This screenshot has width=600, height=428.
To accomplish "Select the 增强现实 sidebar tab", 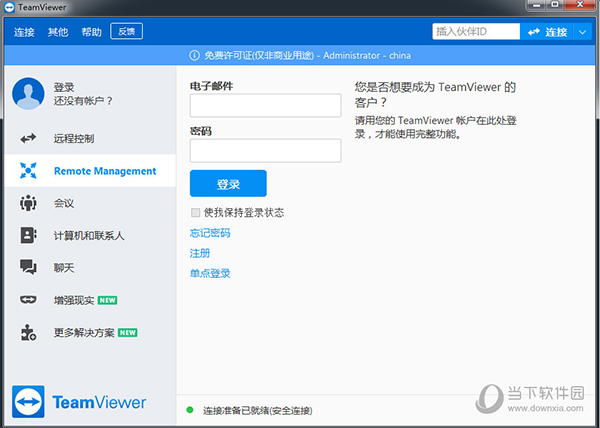I will (91, 300).
